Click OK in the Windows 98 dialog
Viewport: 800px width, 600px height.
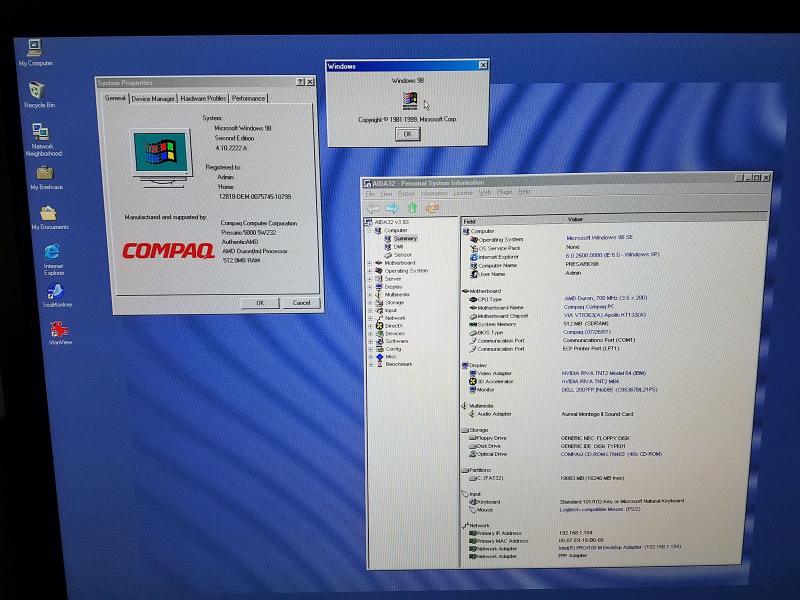[407, 134]
